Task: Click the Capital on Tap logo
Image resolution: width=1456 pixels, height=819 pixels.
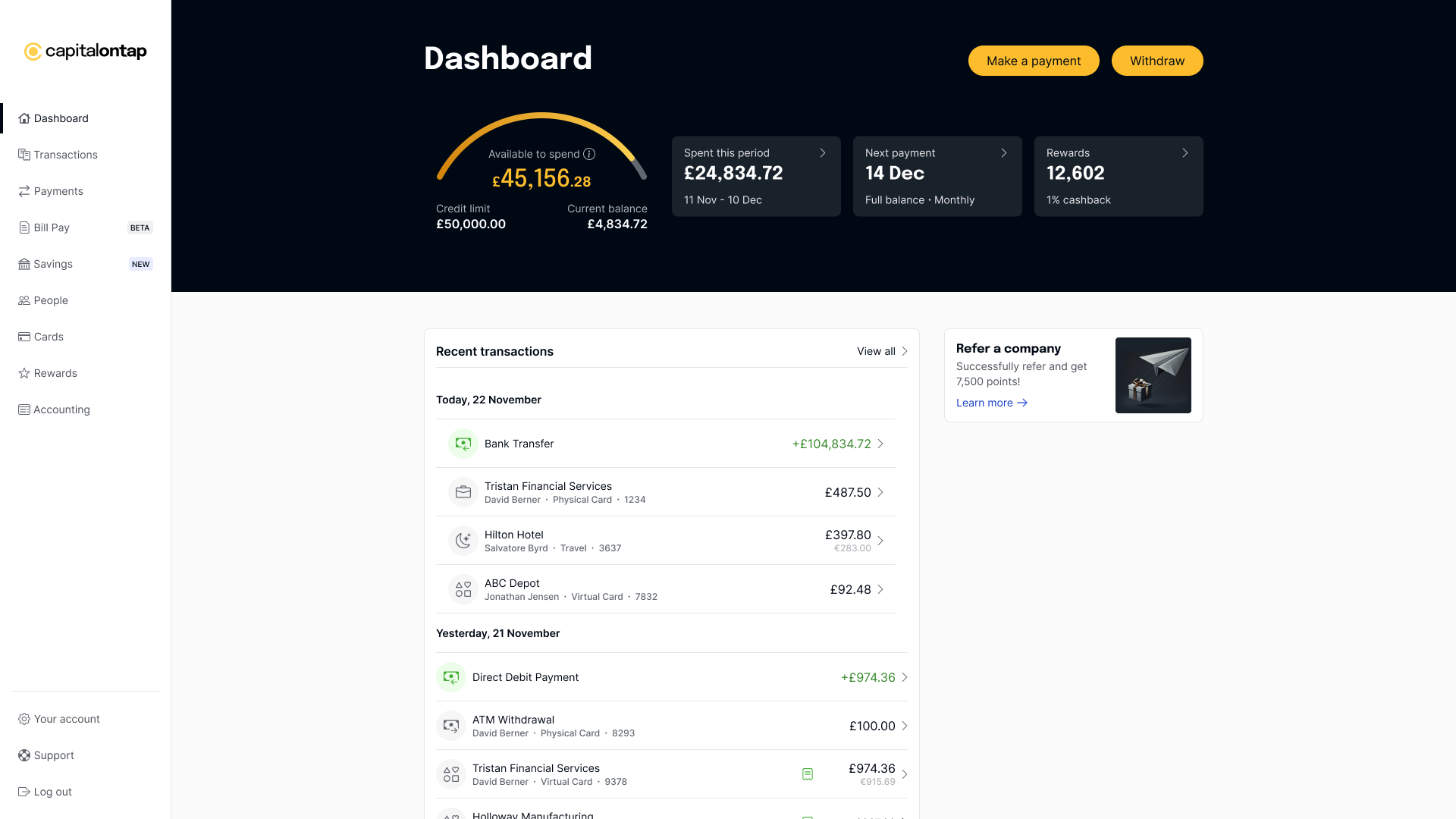Action: point(86,51)
